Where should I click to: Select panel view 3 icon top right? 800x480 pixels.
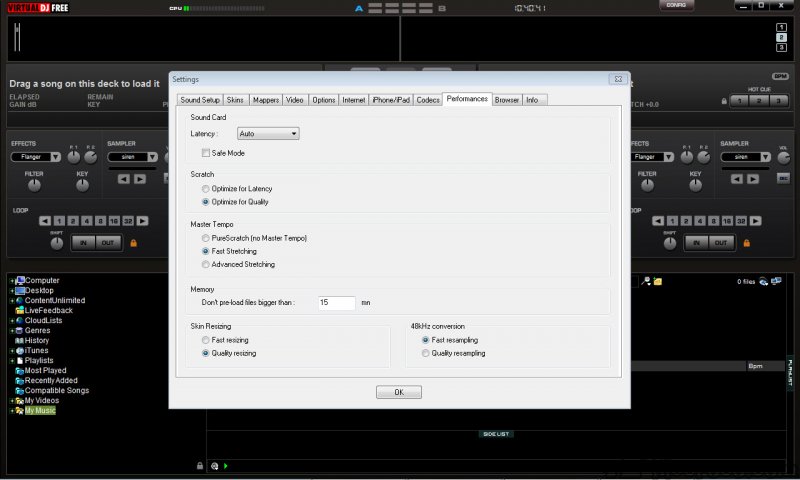coord(781,47)
